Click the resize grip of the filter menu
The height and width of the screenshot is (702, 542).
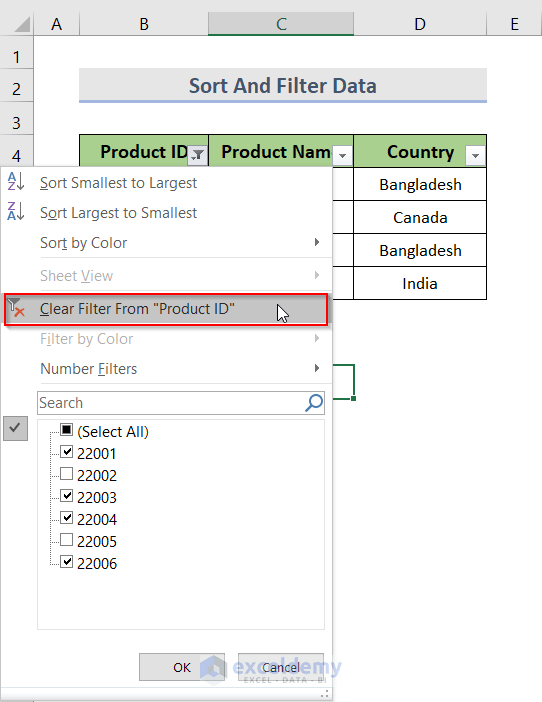pos(325,694)
